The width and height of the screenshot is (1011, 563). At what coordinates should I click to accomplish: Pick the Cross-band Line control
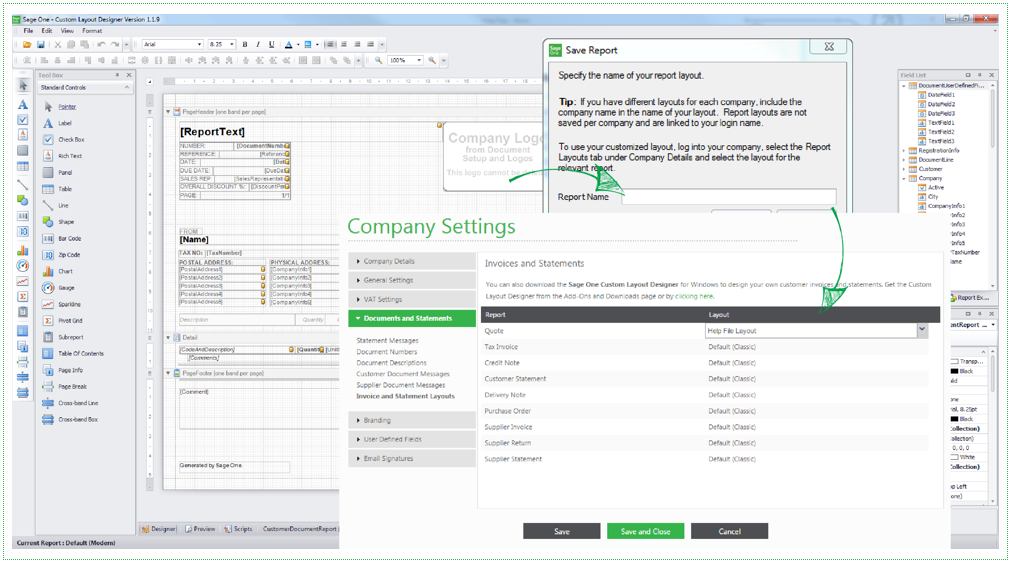pyautogui.click(x=70, y=403)
